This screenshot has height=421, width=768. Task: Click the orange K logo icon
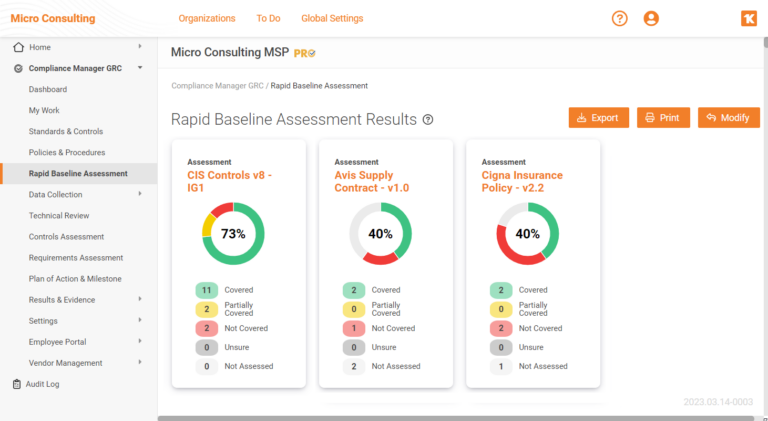tap(748, 18)
